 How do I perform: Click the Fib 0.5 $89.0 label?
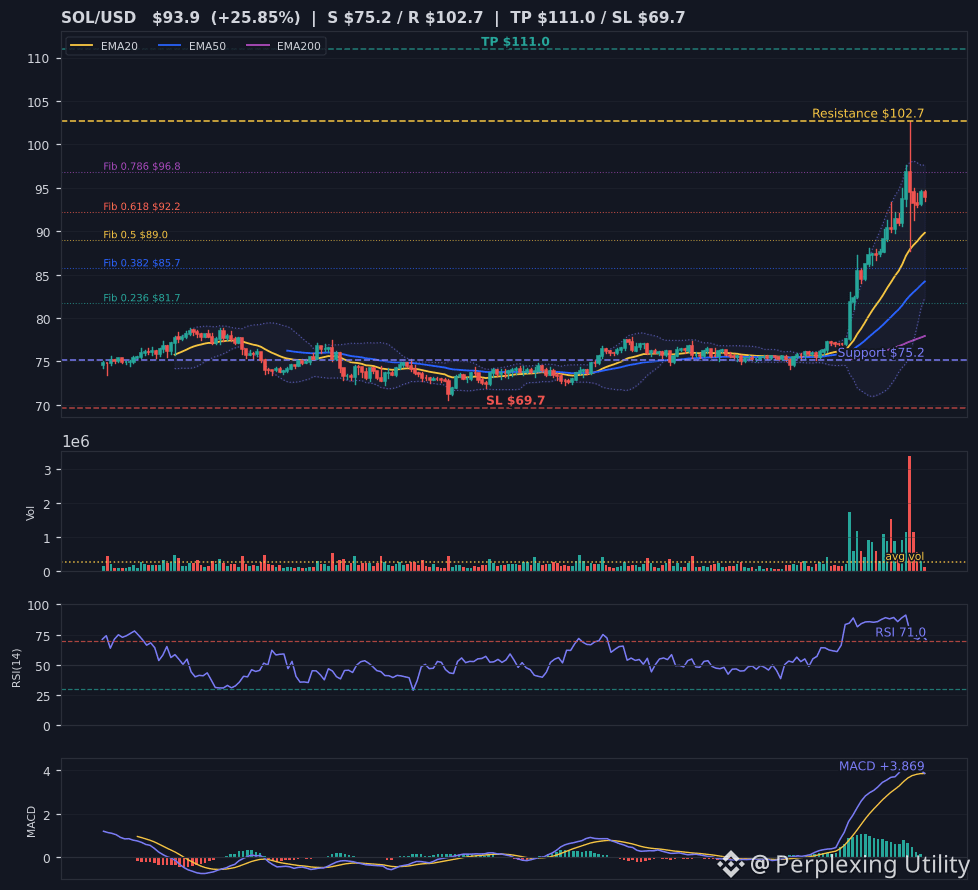(x=135, y=235)
